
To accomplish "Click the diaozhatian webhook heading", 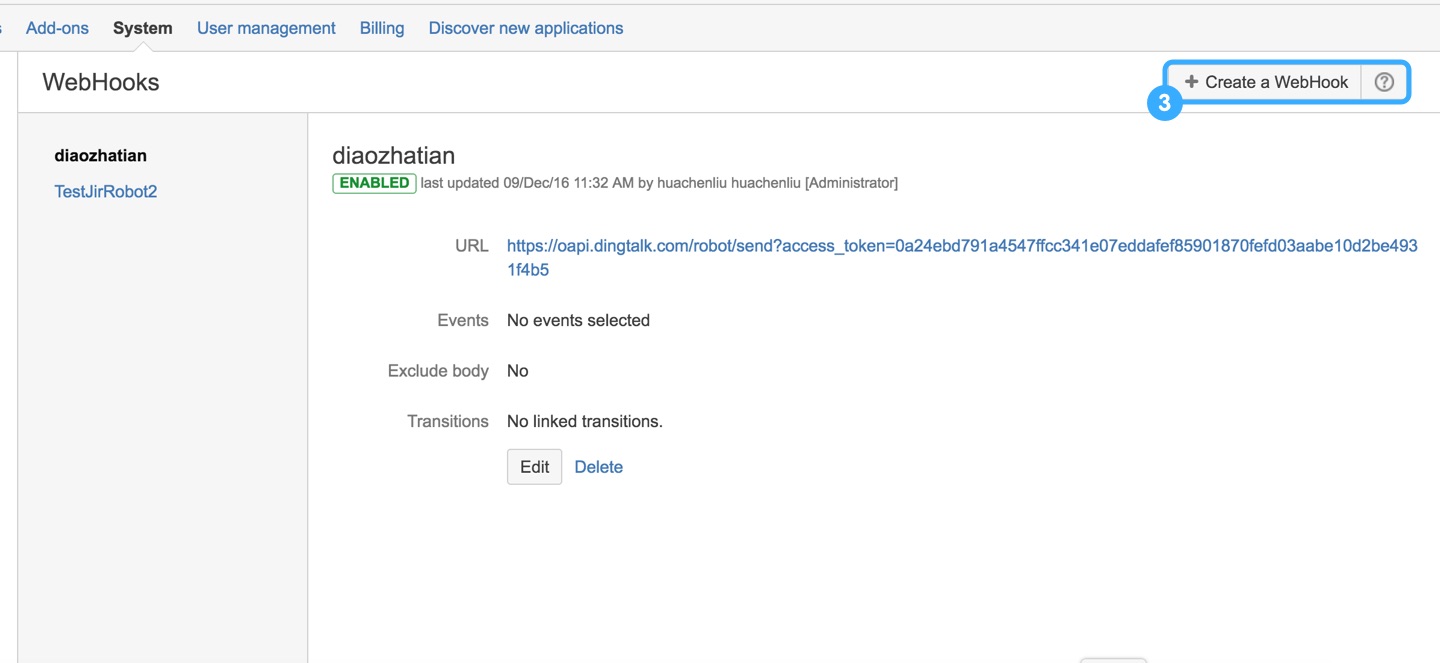I will coord(393,155).
